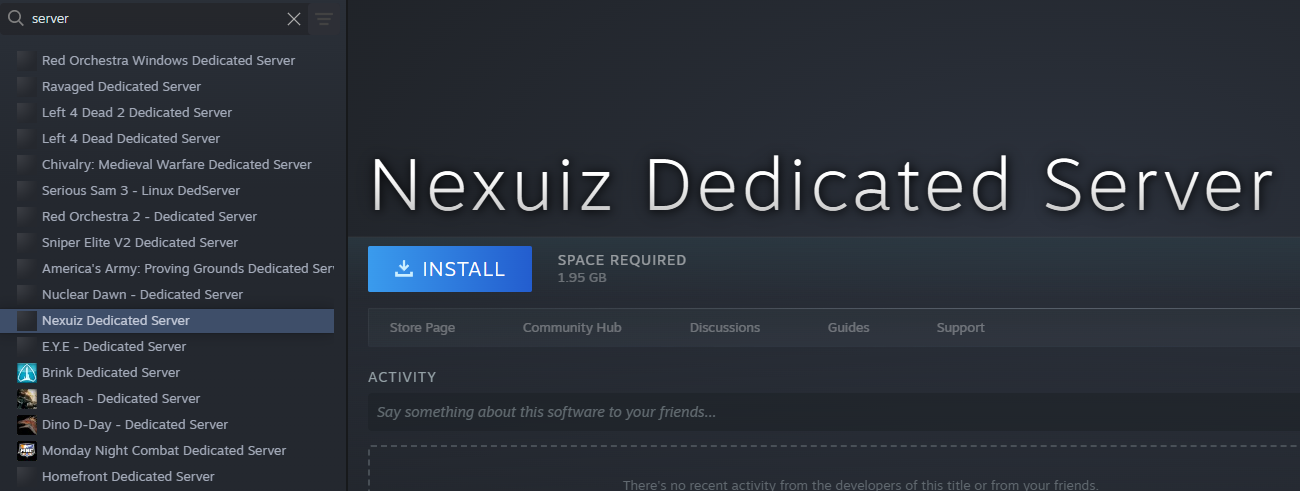Click the Nexuiz Dedicated Server page title
This screenshot has width=1300, height=491.
click(821, 185)
